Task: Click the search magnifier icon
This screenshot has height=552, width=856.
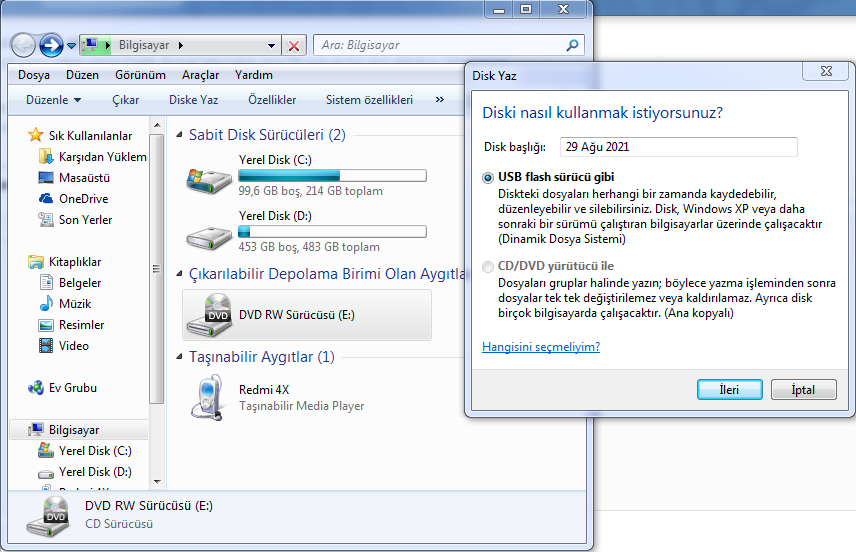Action: pos(572,45)
